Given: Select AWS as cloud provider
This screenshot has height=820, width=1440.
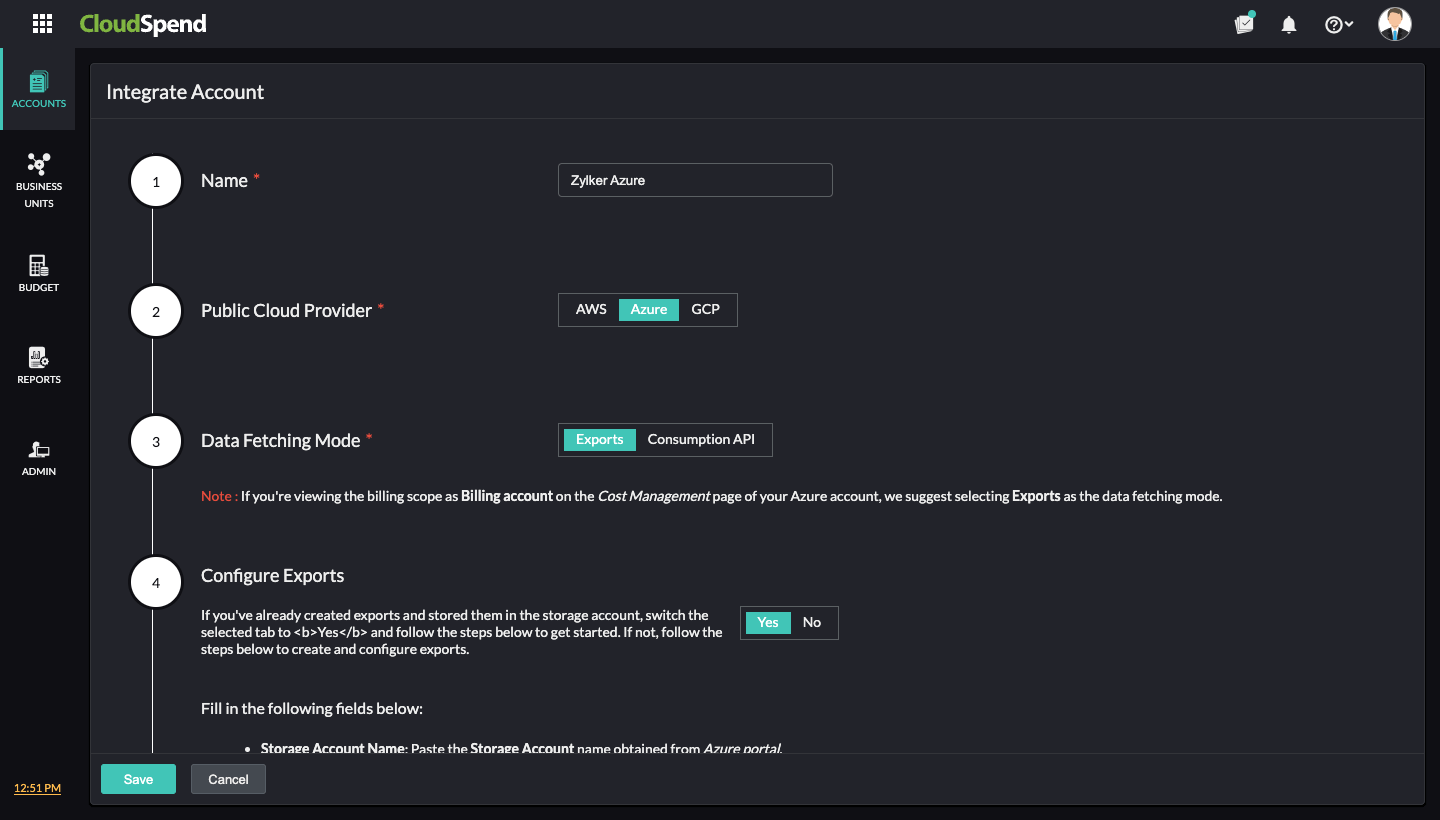Looking at the screenshot, I should click(x=591, y=310).
